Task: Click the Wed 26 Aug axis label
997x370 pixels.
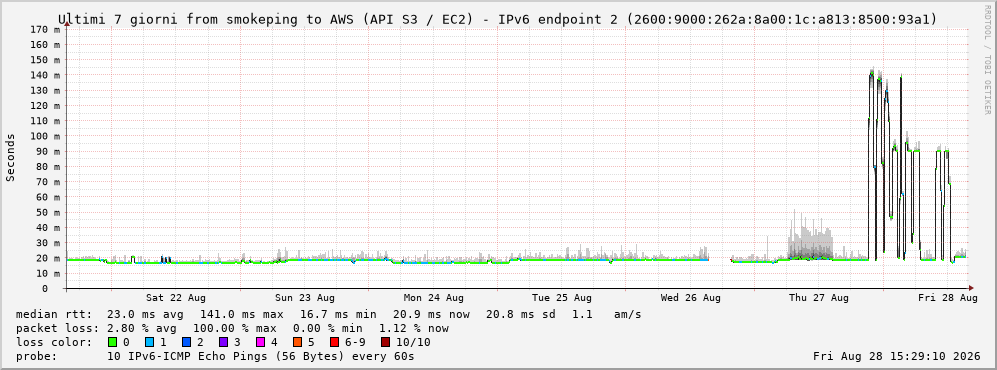Action: coord(691,298)
